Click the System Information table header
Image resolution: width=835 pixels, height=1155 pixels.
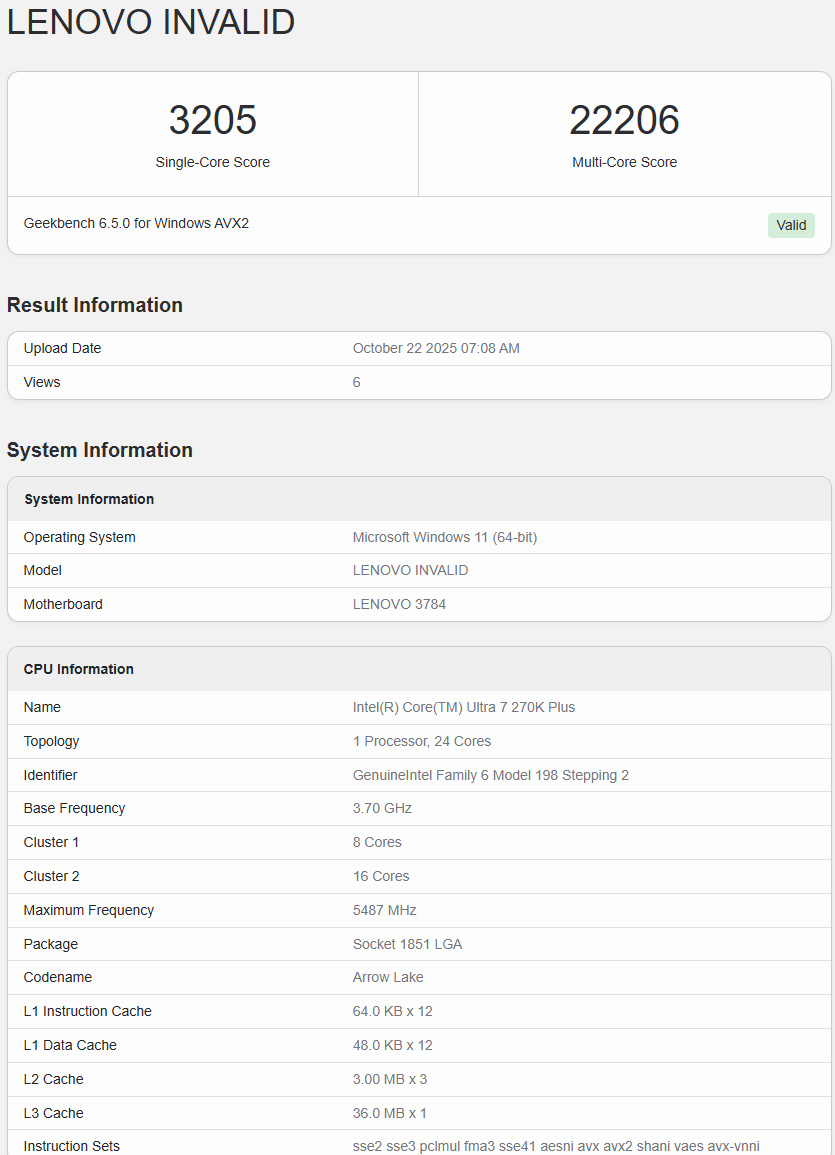[89, 499]
